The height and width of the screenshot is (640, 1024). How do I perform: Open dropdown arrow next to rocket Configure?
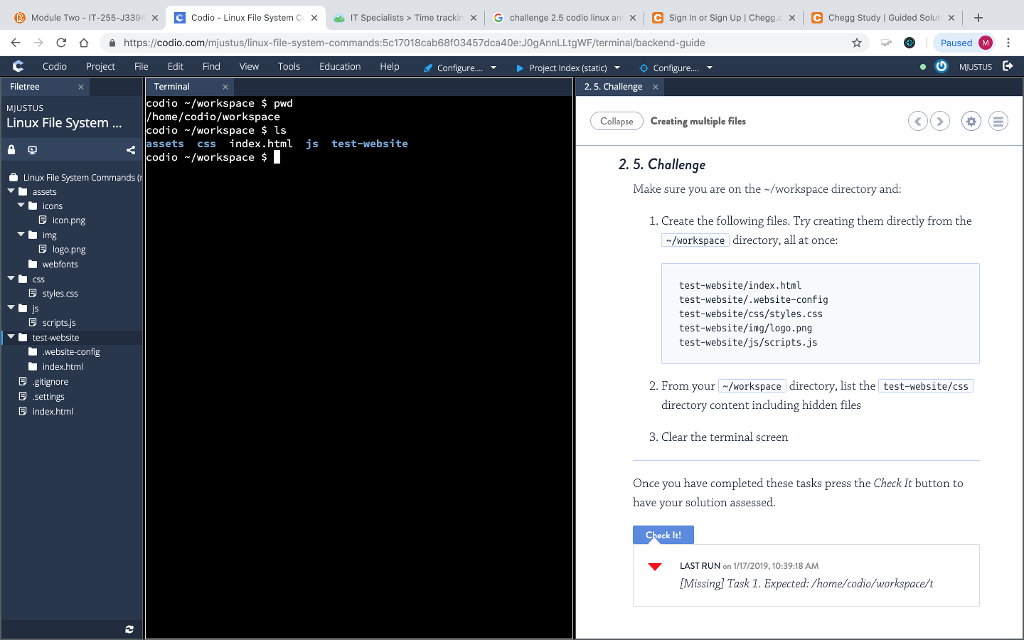click(x=493, y=67)
